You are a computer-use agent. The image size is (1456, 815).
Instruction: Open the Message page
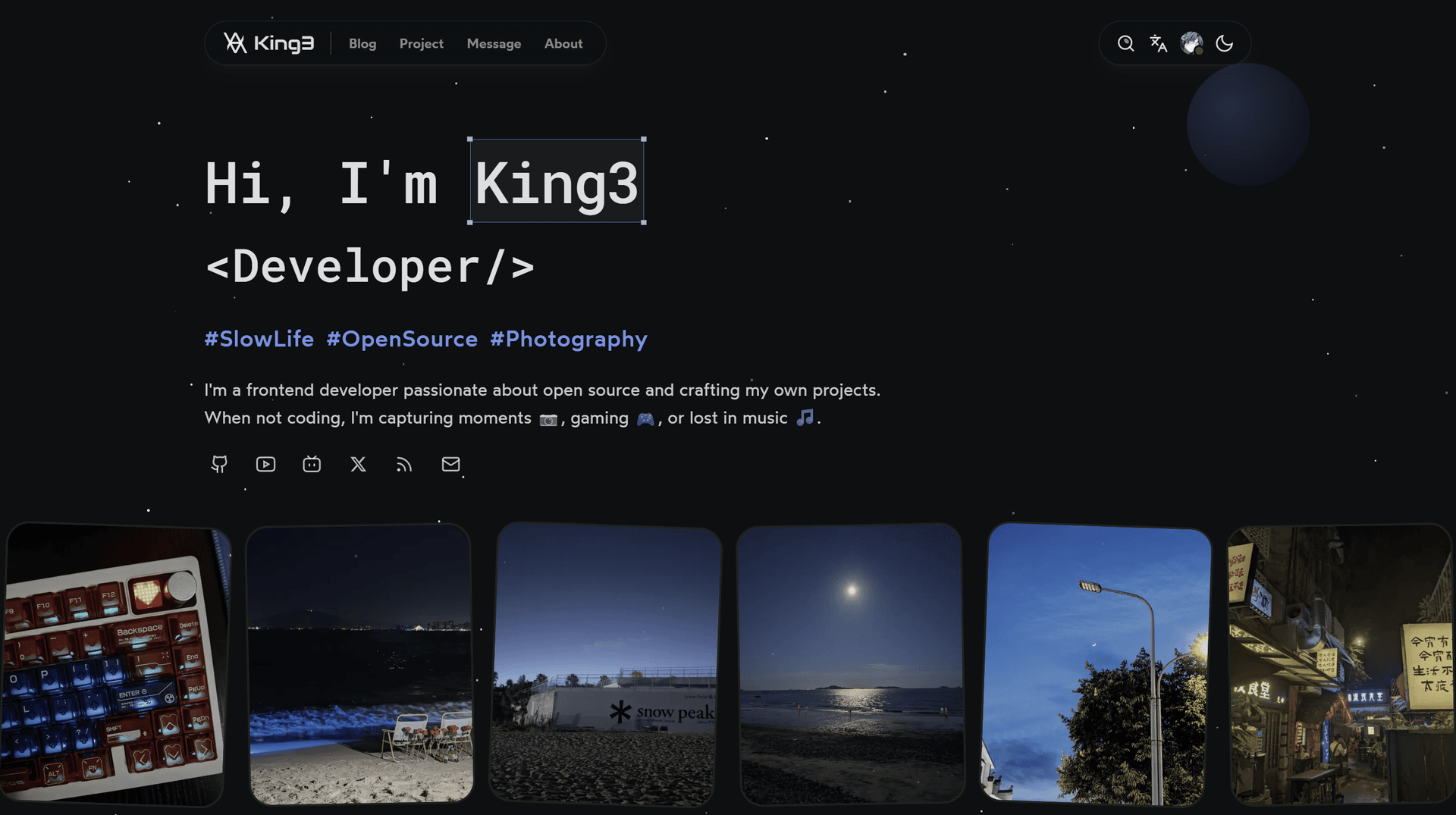pyautogui.click(x=494, y=44)
